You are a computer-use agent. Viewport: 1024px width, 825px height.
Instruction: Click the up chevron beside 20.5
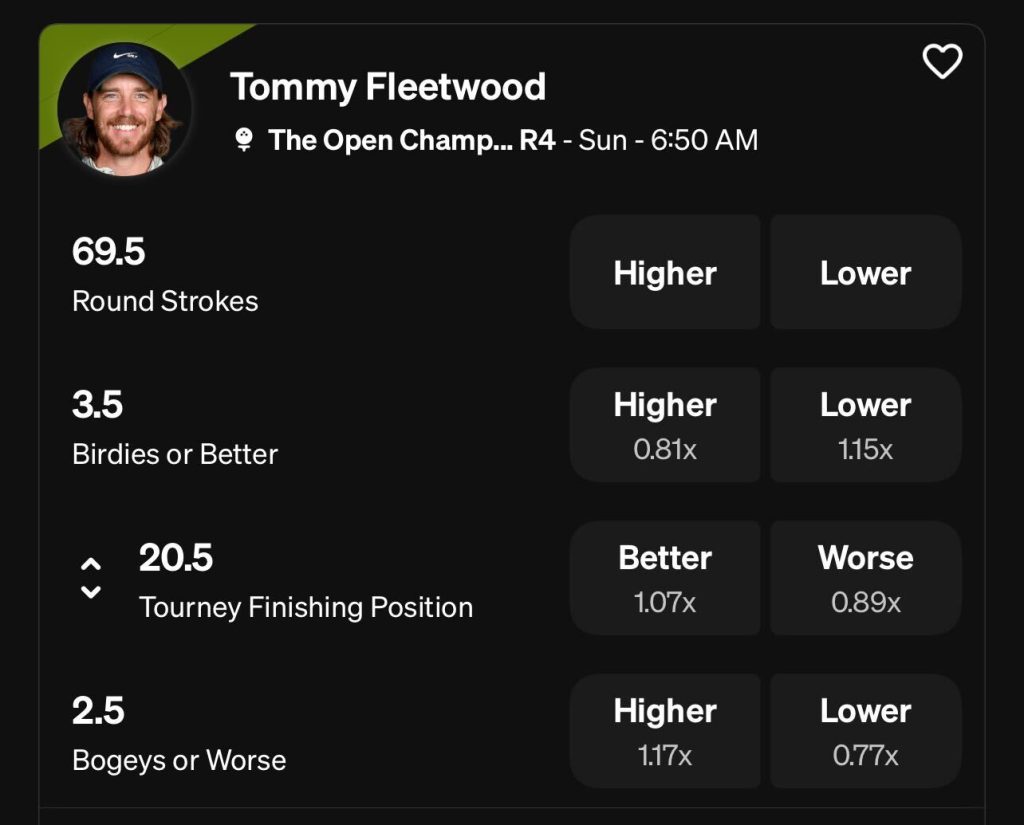pyautogui.click(x=91, y=564)
